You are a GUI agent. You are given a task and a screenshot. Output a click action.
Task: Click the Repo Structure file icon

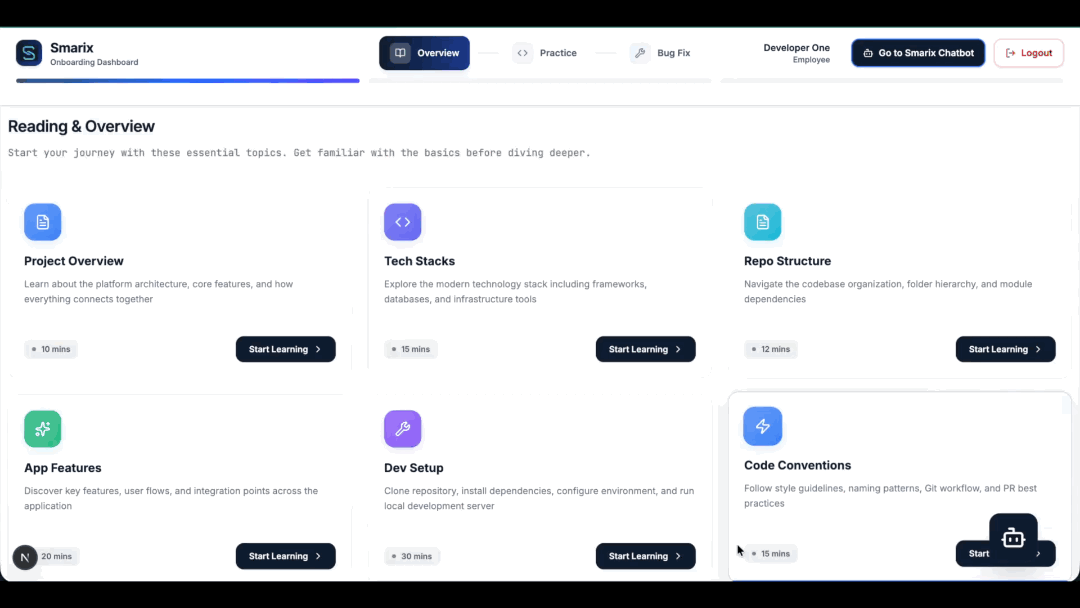click(x=763, y=222)
